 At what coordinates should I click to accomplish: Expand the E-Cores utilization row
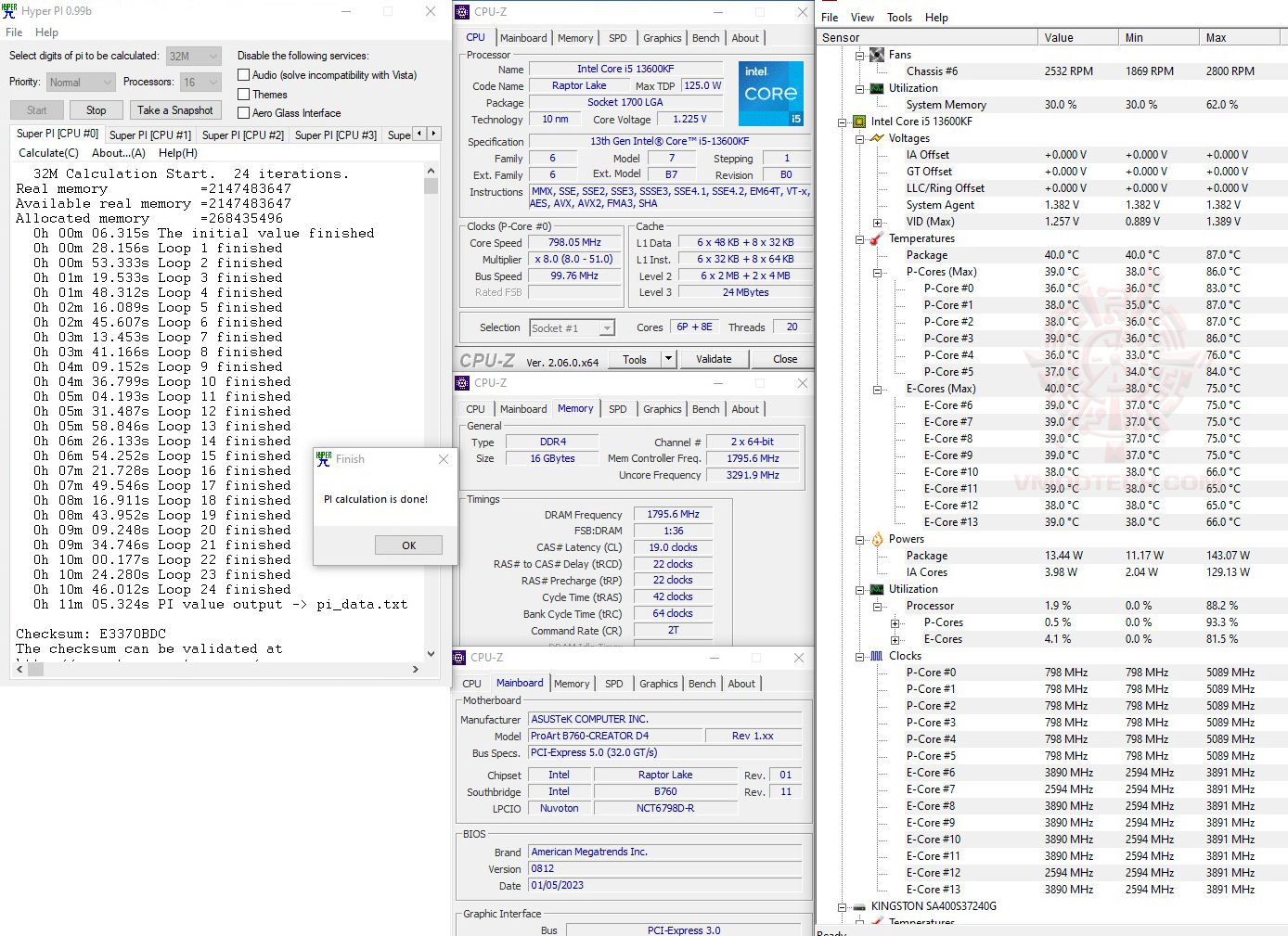pyautogui.click(x=895, y=640)
